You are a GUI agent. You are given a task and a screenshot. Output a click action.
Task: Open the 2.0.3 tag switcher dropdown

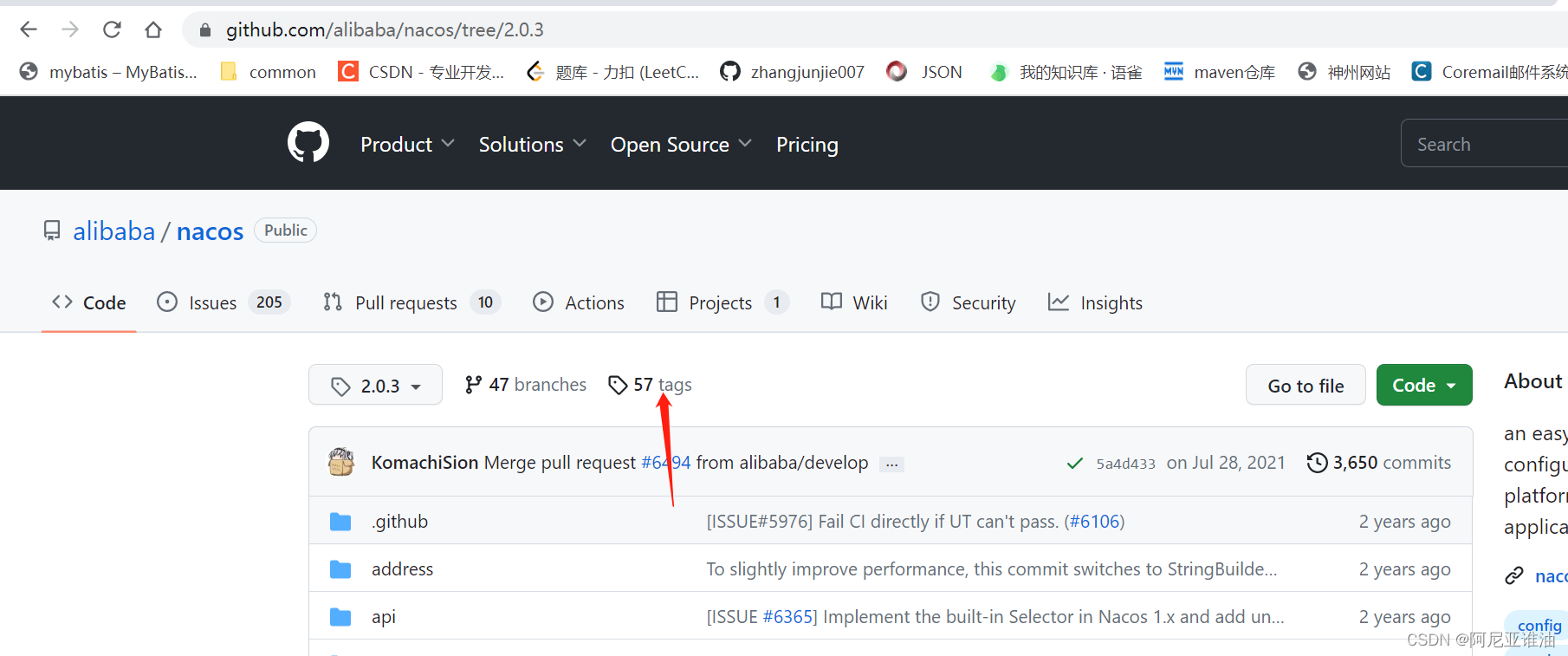[x=375, y=385]
